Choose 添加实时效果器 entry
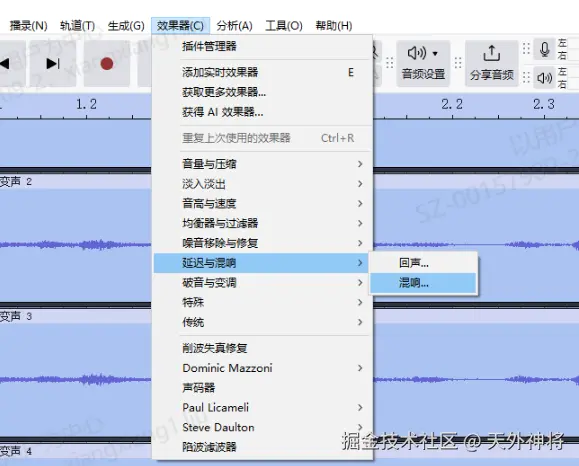Image resolution: width=579 pixels, height=466 pixels. click(x=262, y=72)
